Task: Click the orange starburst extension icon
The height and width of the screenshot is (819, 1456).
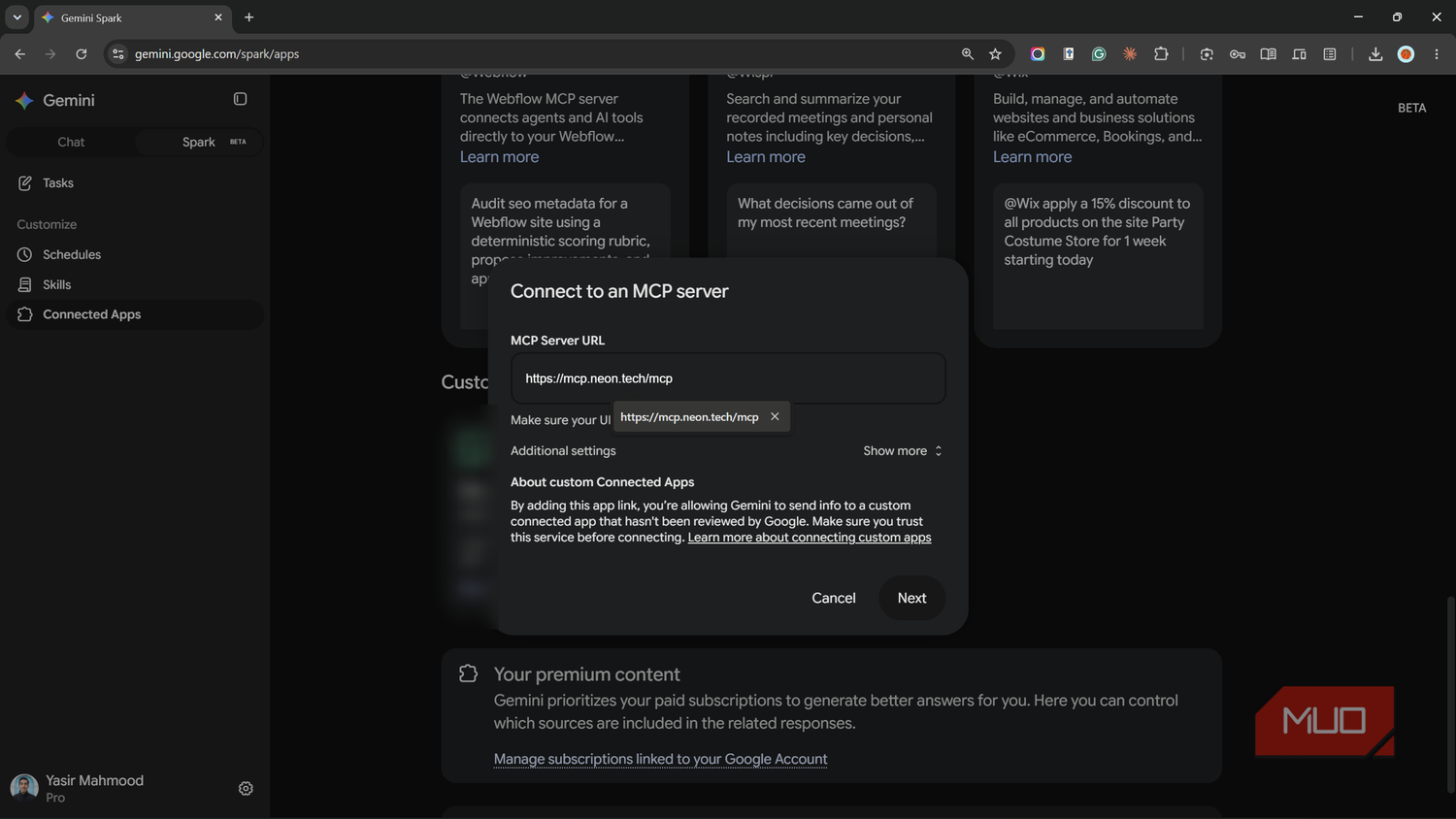Action: pyautogui.click(x=1130, y=54)
